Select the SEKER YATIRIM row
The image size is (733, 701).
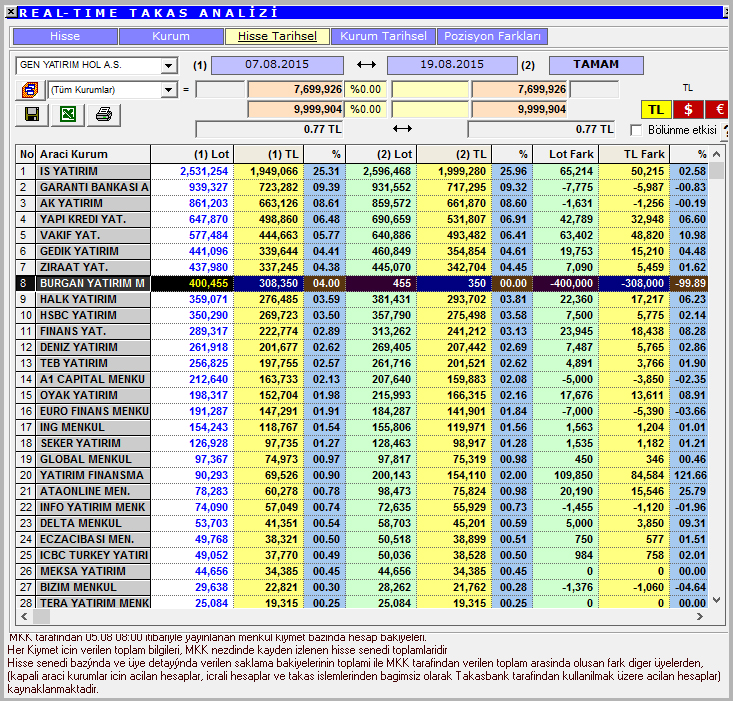coord(362,443)
